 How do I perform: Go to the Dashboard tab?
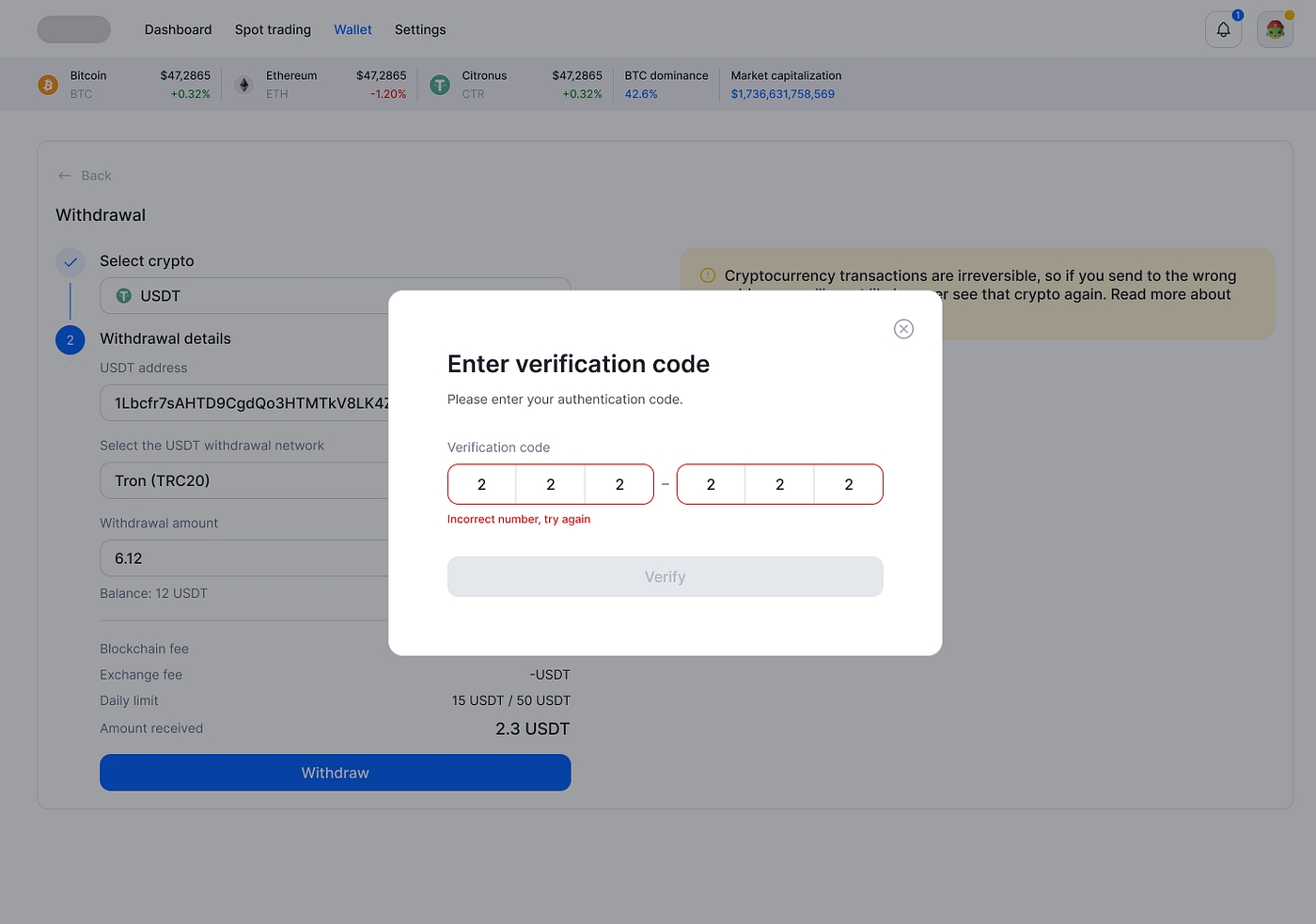coord(178,30)
